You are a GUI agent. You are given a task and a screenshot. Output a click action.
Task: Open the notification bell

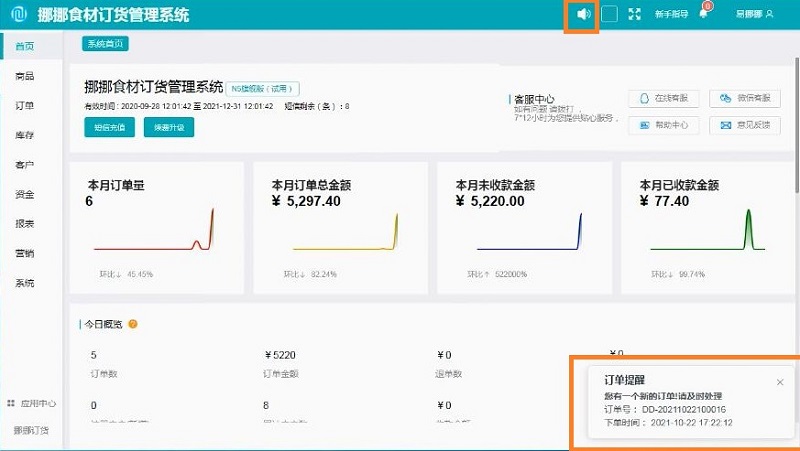(x=704, y=14)
